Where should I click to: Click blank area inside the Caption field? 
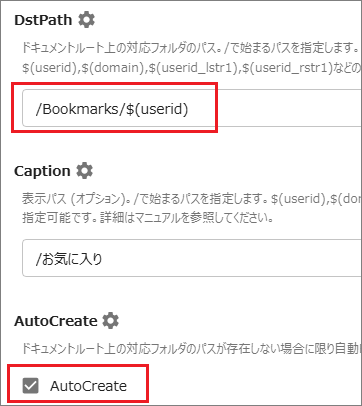click(x=233, y=258)
